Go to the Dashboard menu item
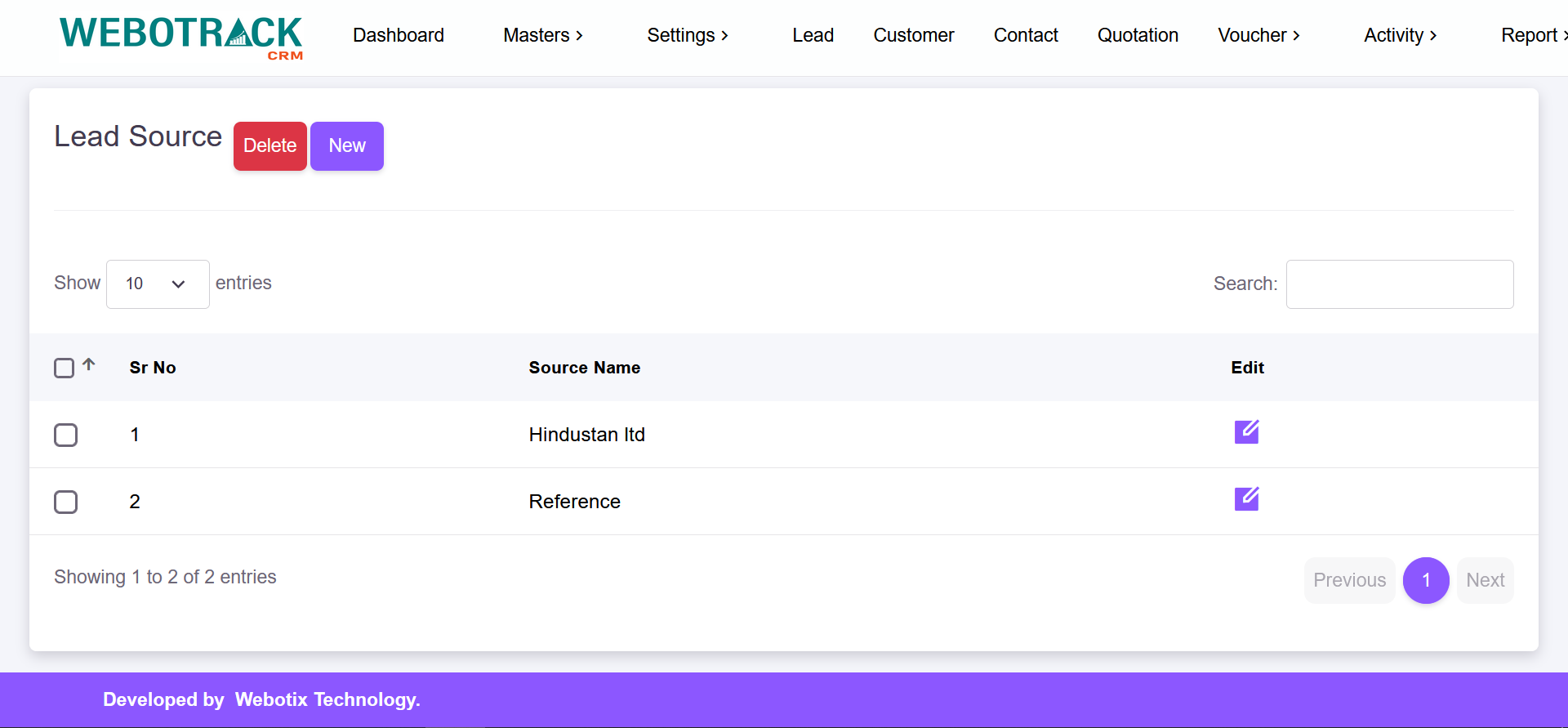This screenshot has height=728, width=1568. (399, 35)
